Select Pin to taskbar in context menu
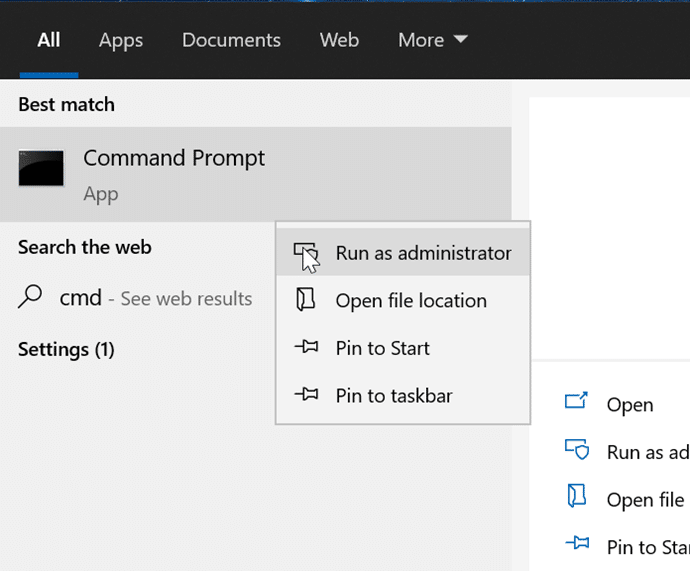690x571 pixels. tap(403, 395)
